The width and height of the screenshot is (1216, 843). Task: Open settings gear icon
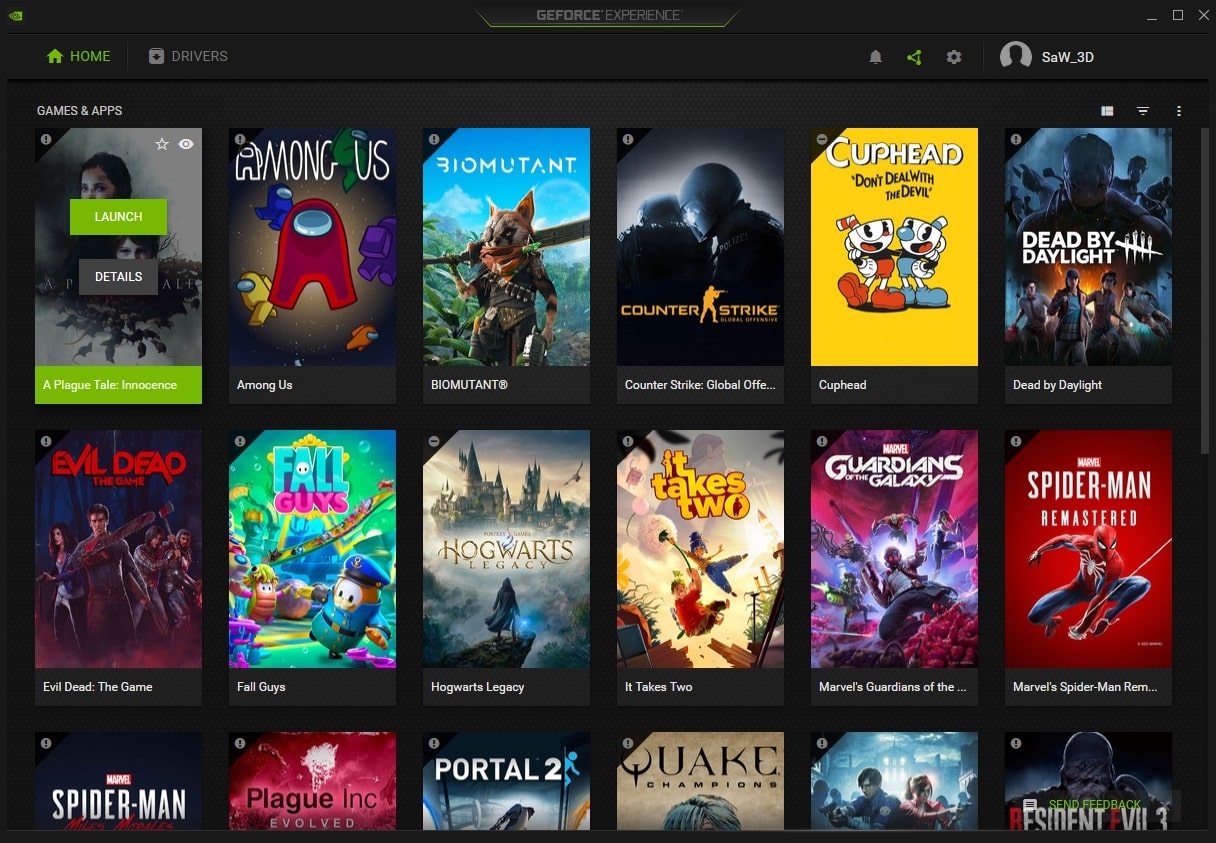tap(954, 57)
